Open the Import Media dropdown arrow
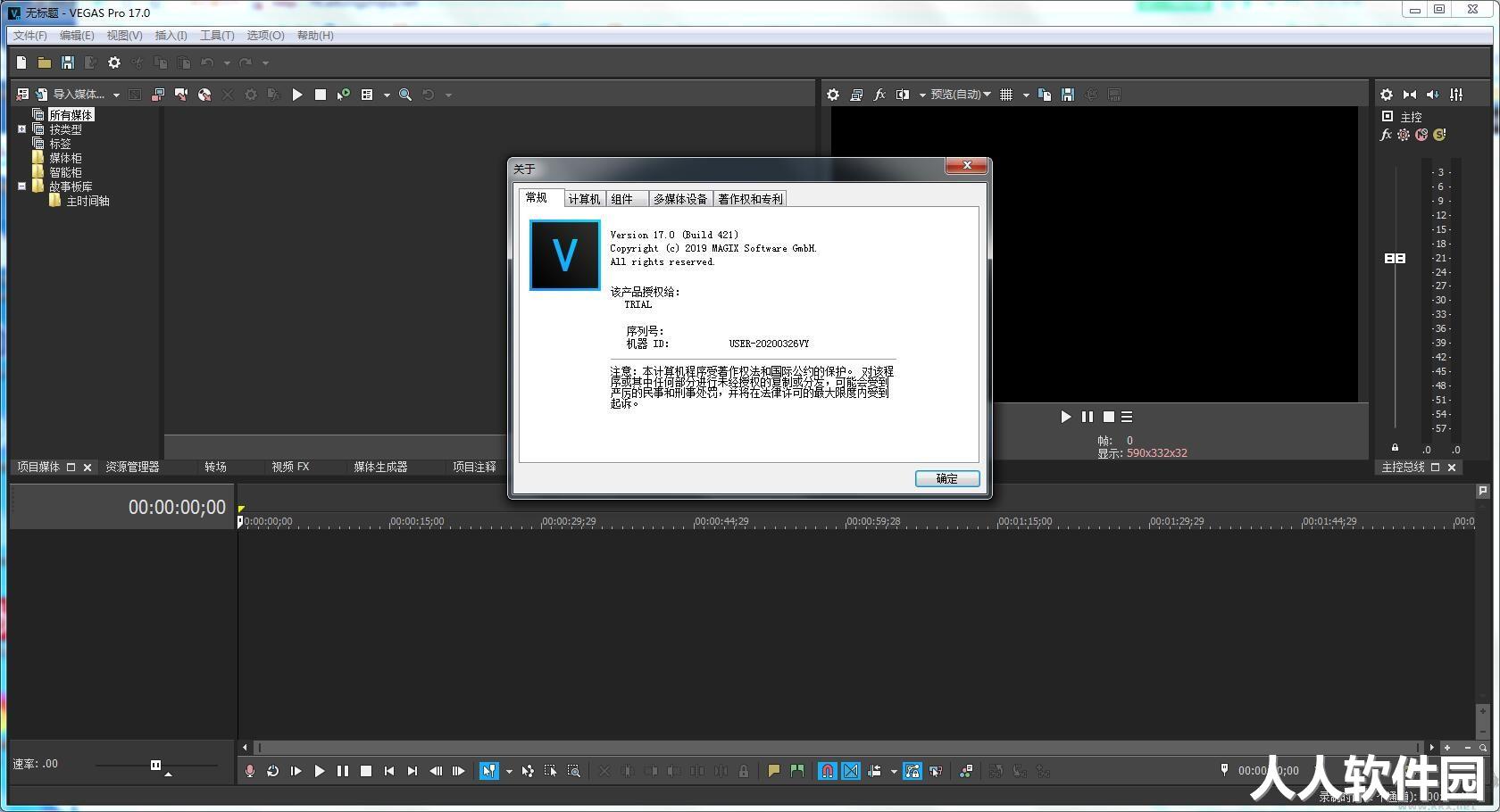 [x=116, y=95]
